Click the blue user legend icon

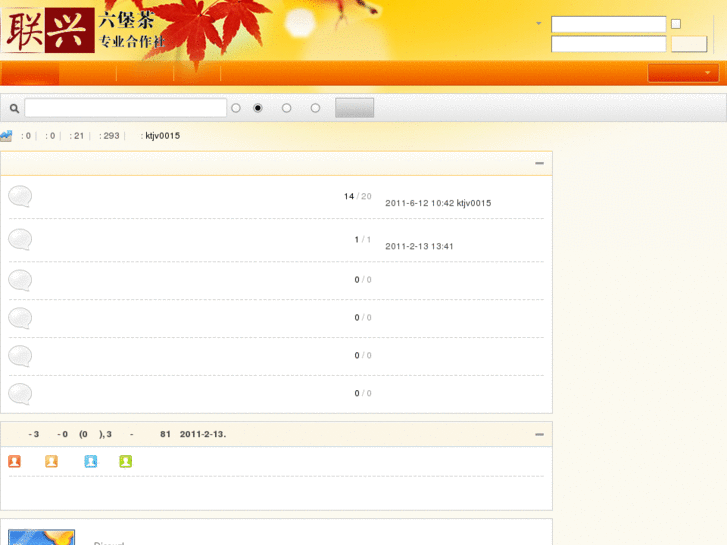(91, 461)
